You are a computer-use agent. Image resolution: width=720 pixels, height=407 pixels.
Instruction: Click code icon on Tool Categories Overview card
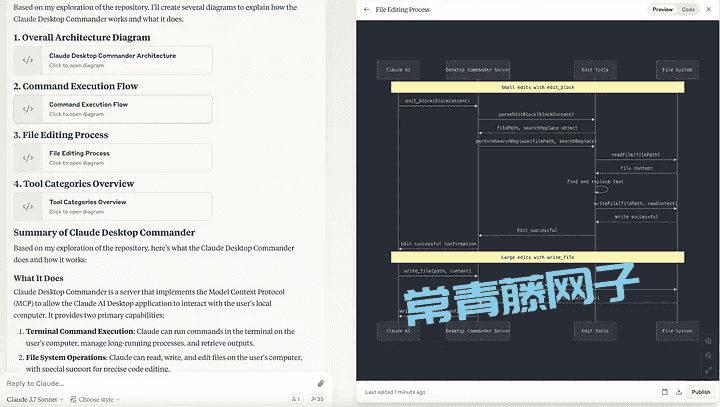pos(28,206)
